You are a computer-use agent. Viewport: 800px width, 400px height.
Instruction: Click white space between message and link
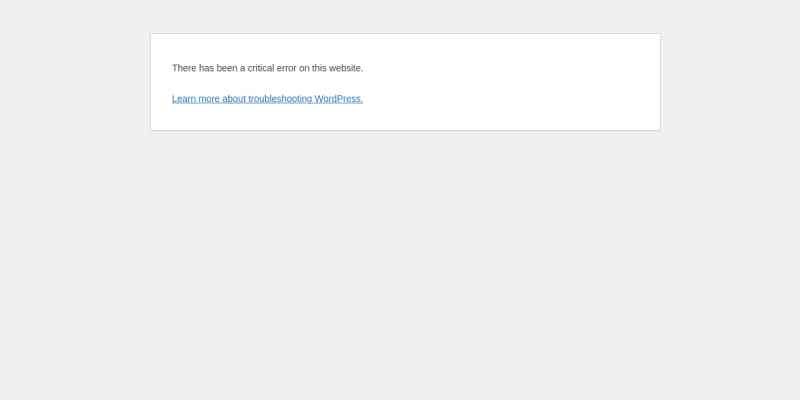pos(300,83)
